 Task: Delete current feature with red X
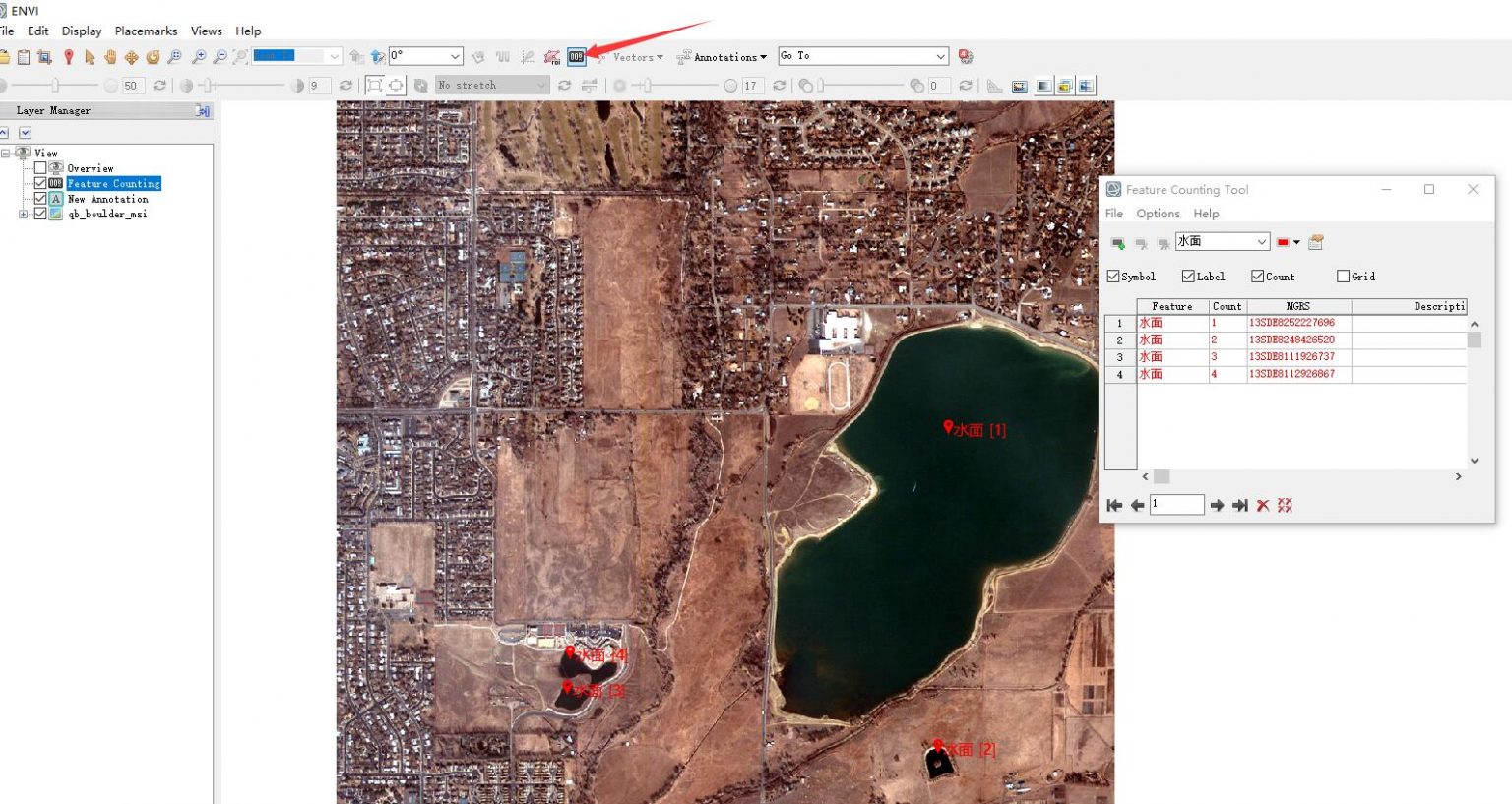[1263, 505]
